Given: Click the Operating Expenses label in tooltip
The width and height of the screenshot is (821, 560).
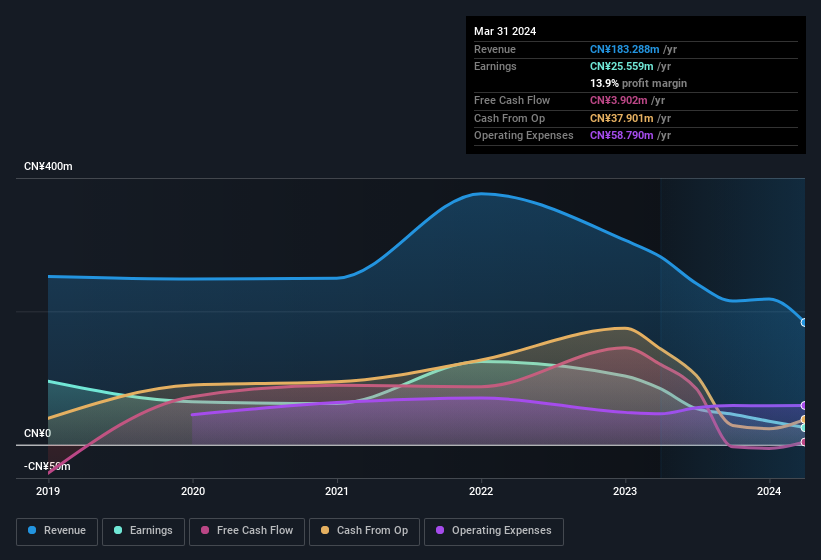Looking at the screenshot, I should point(524,136).
